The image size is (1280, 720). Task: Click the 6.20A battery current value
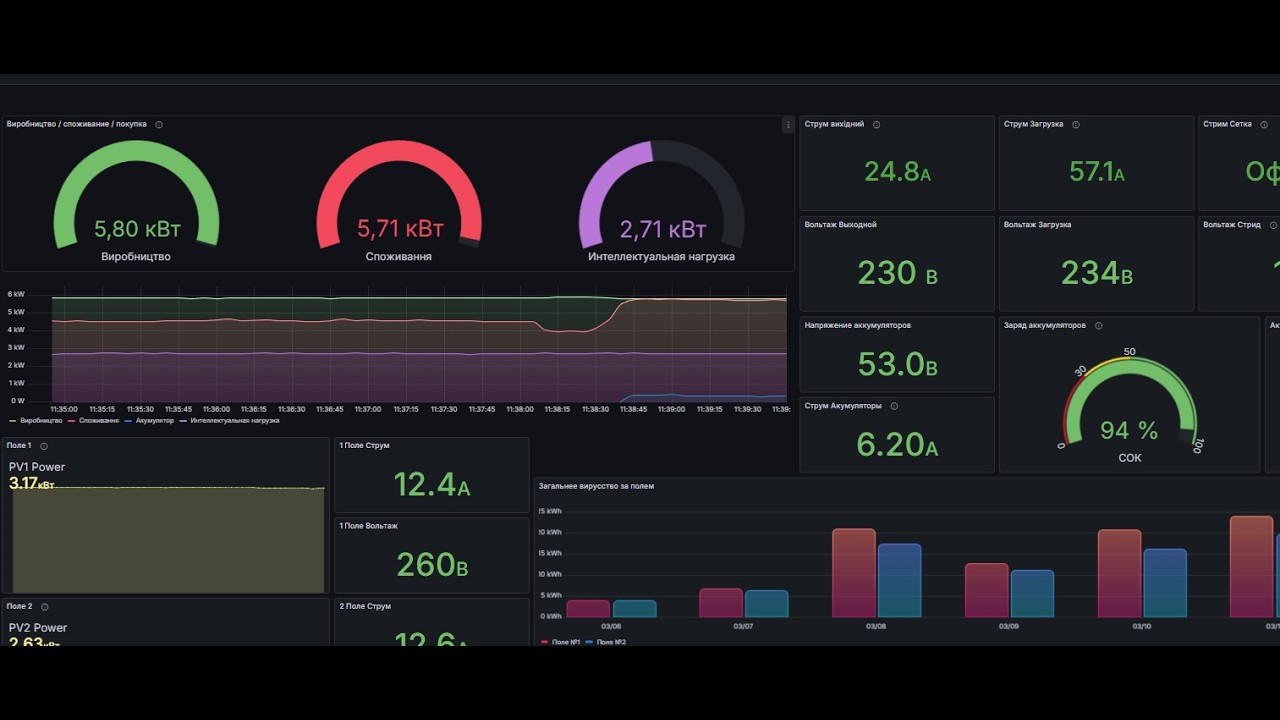point(897,444)
